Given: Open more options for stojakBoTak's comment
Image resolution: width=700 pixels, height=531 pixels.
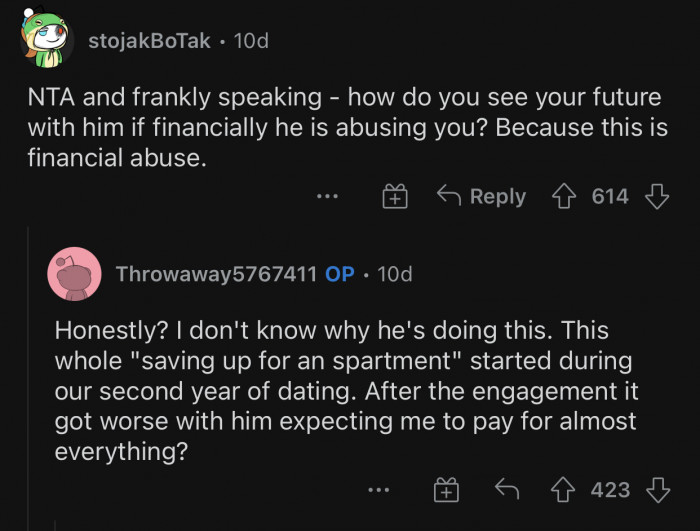Looking at the screenshot, I should (x=327, y=197).
